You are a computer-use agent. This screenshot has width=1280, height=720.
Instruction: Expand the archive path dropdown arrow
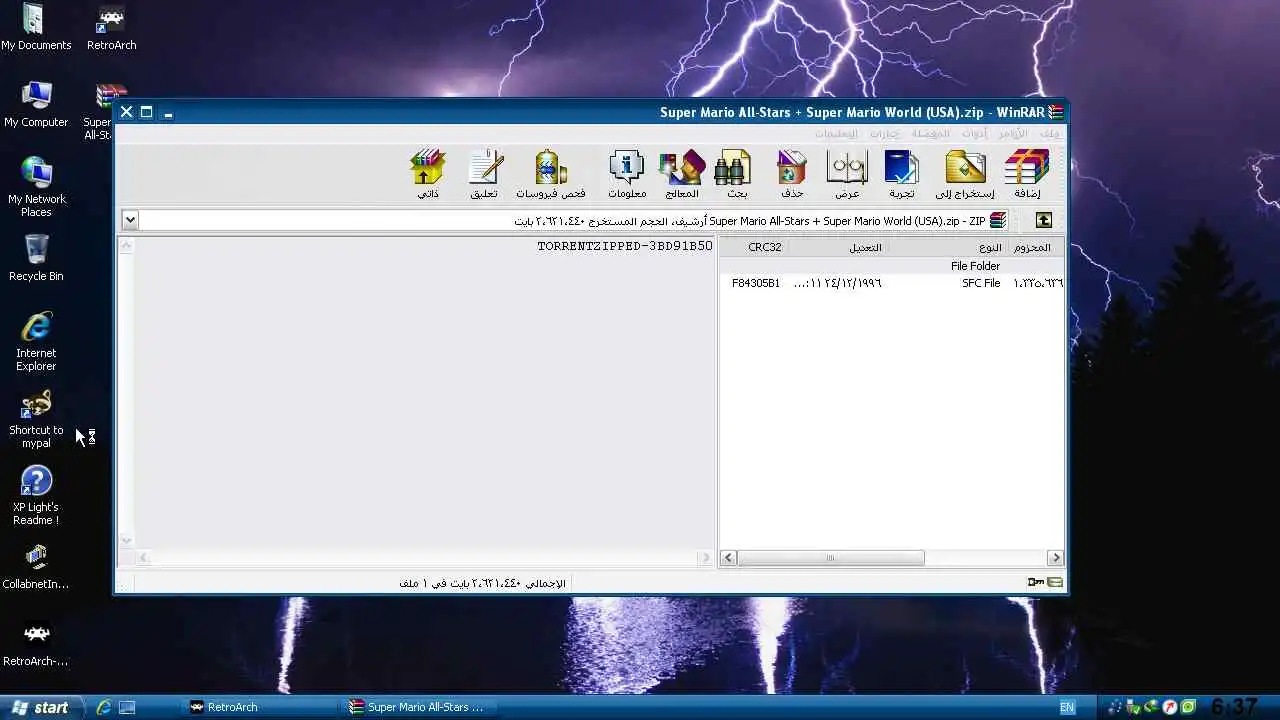coord(130,220)
